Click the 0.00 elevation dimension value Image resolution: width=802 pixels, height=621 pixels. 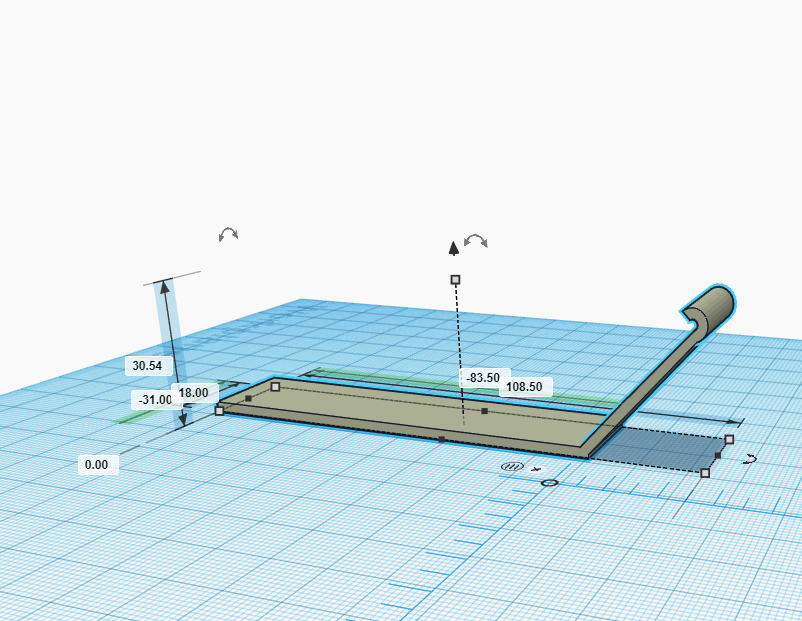coord(97,464)
